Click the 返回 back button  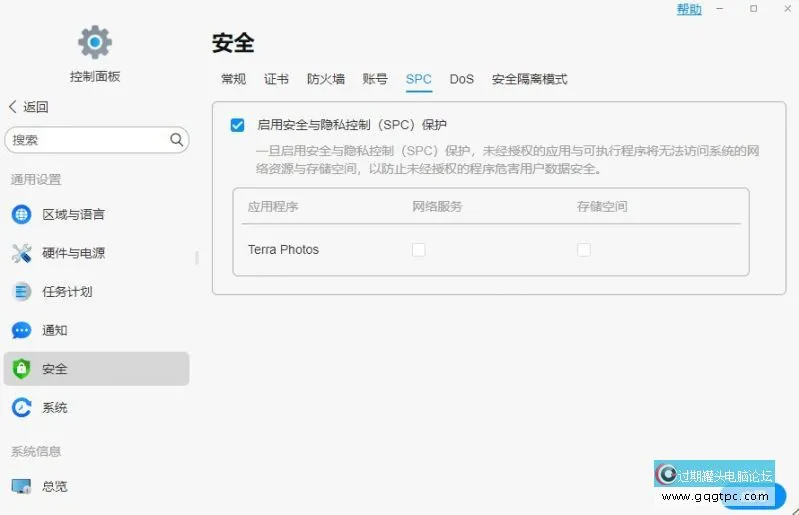pos(29,106)
